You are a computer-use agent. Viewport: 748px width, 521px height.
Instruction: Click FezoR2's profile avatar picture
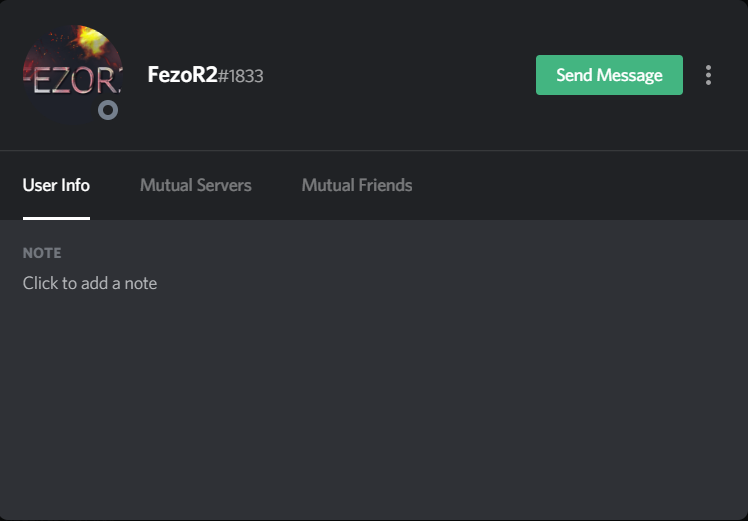[x=73, y=75]
